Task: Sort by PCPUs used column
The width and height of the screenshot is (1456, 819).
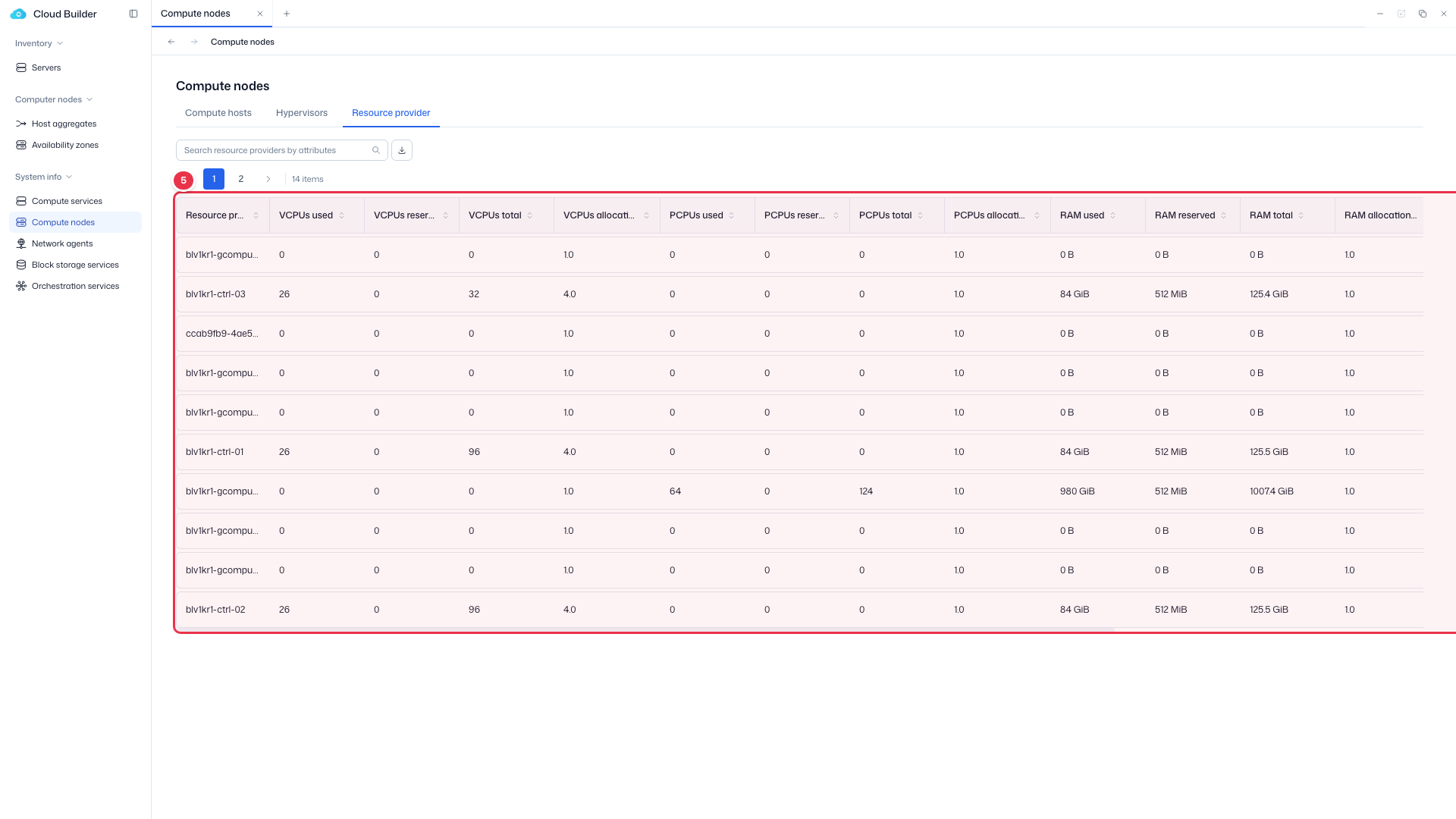Action: (x=732, y=215)
